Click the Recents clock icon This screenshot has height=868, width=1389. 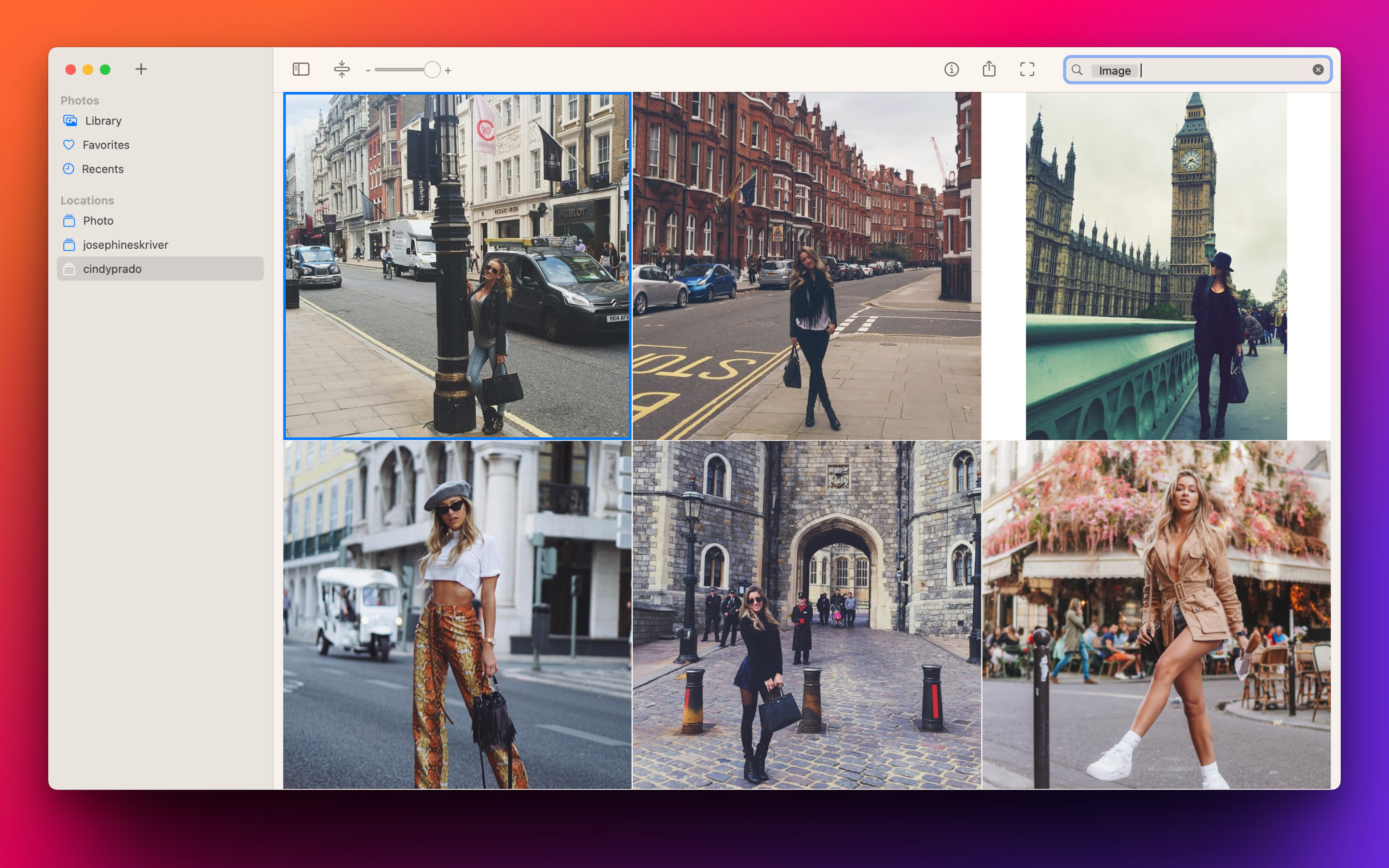[69, 169]
